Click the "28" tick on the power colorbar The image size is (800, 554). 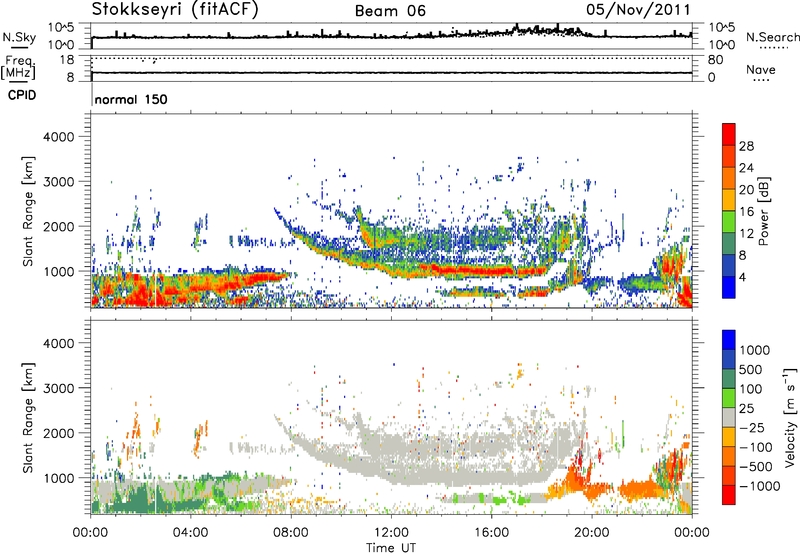746,146
